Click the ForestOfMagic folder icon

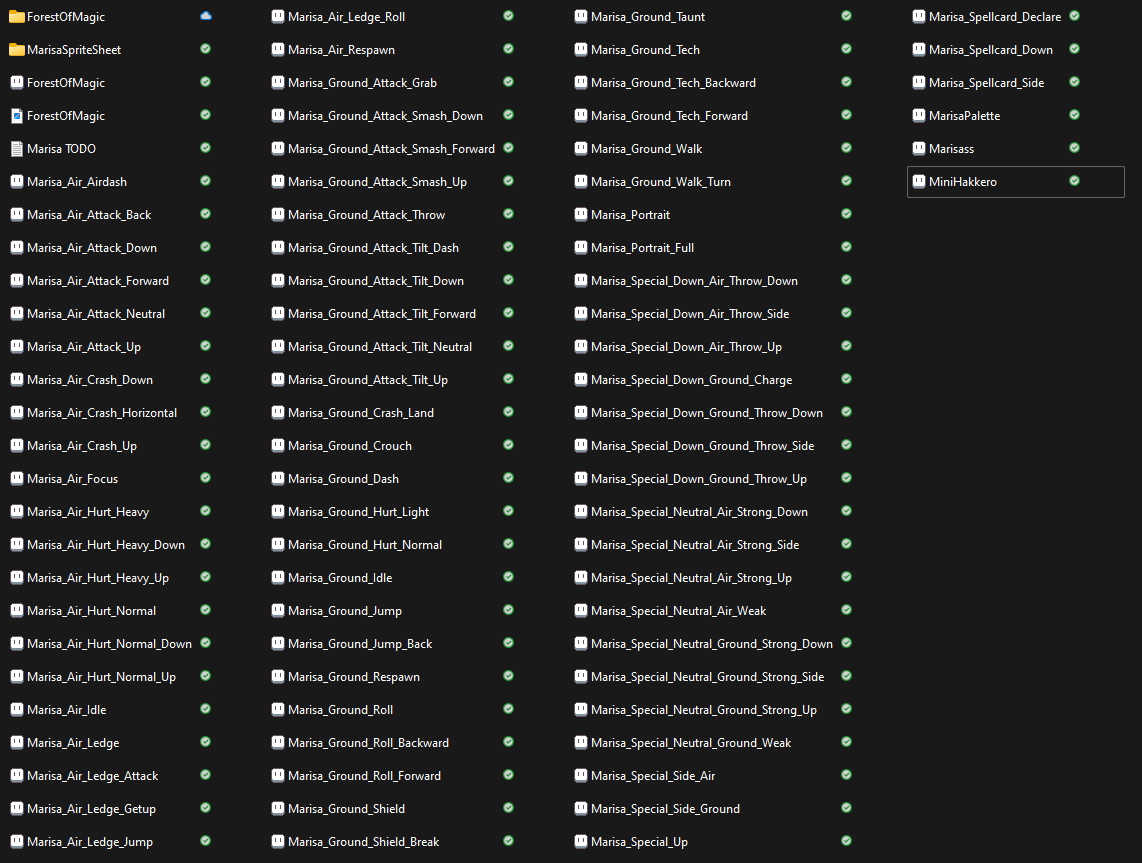click(x=17, y=17)
